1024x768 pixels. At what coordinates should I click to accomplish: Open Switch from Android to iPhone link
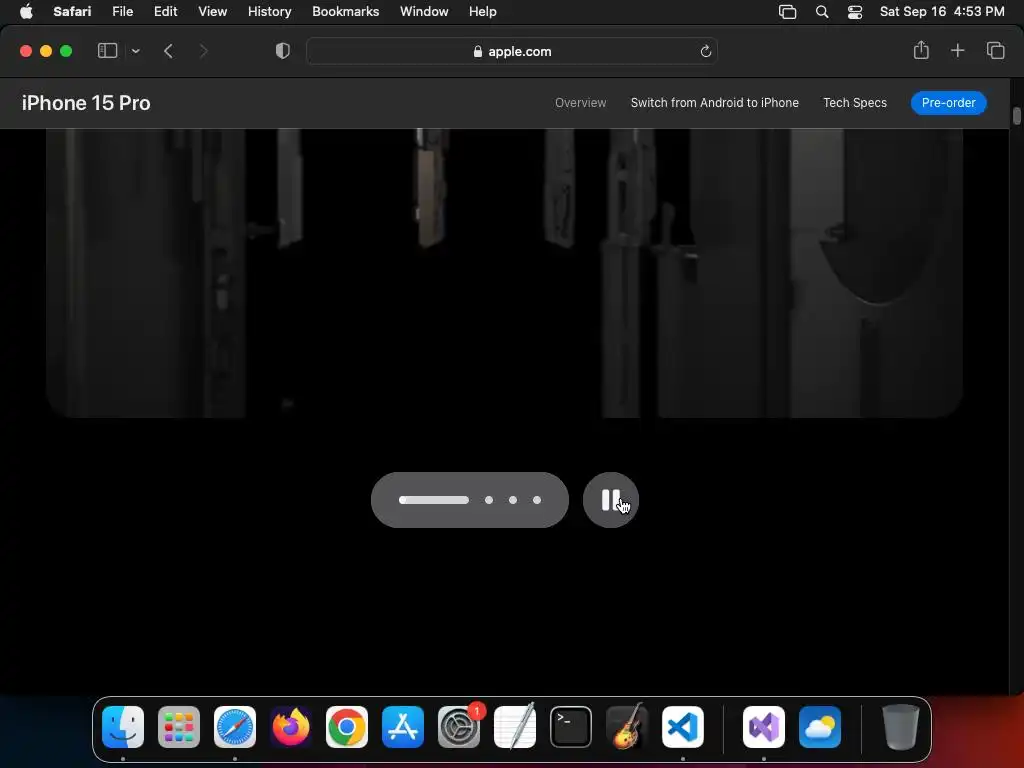714,103
